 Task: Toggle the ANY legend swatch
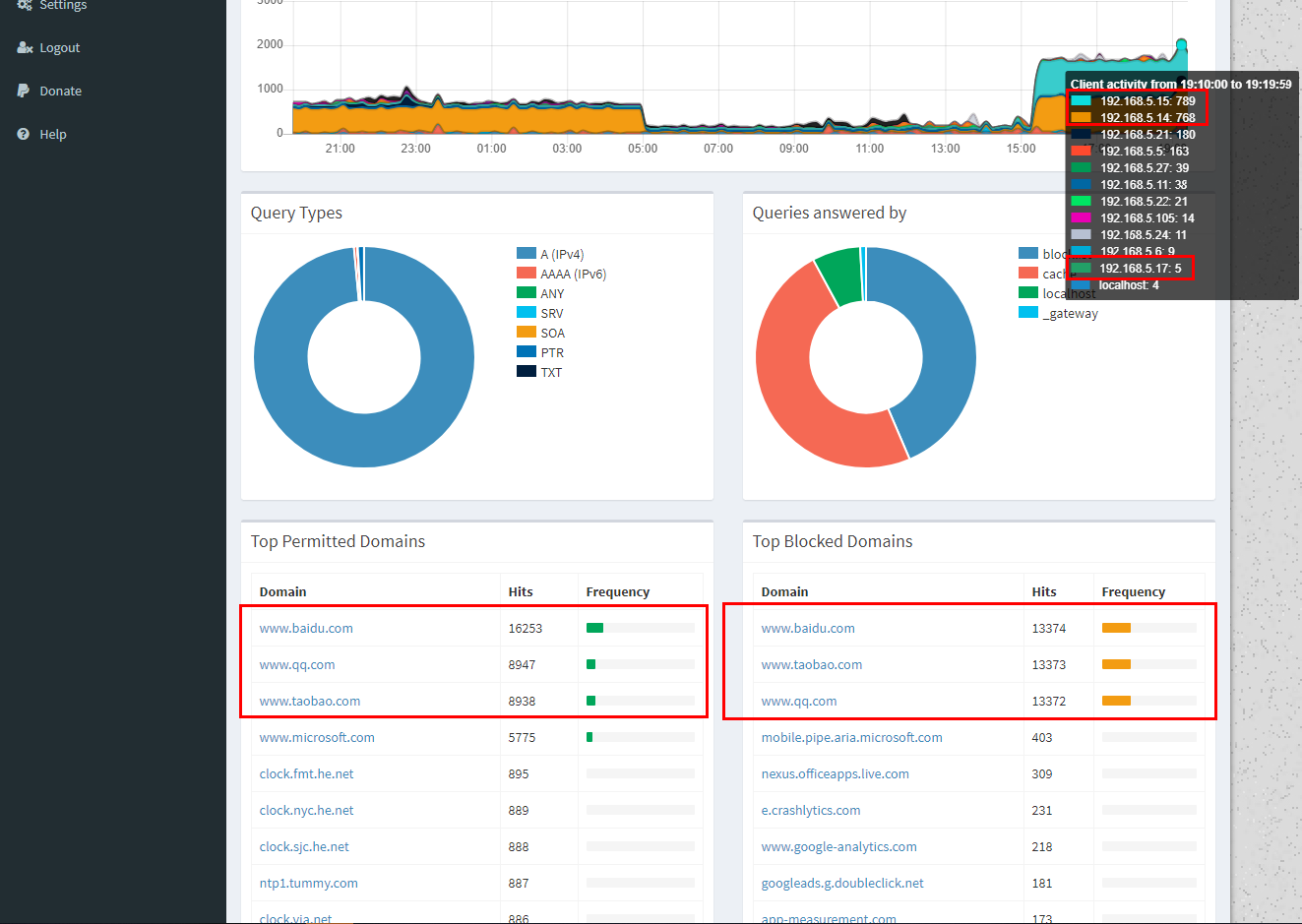tap(527, 292)
